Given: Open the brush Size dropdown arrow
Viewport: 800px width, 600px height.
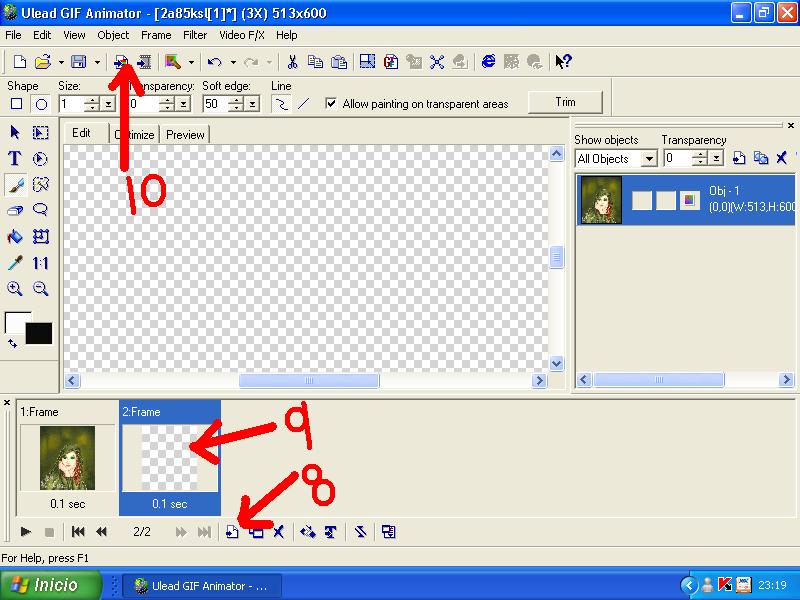Looking at the screenshot, I should click(x=108, y=104).
